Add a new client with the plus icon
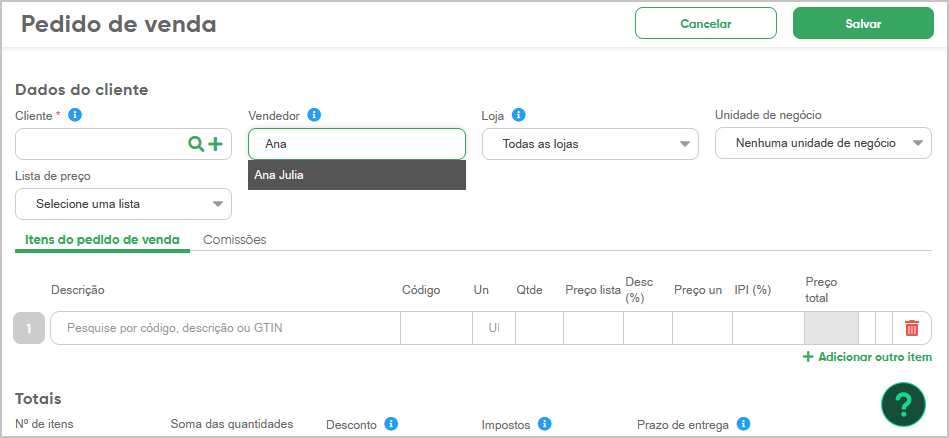Viewport: 949px width, 438px height. [215, 144]
